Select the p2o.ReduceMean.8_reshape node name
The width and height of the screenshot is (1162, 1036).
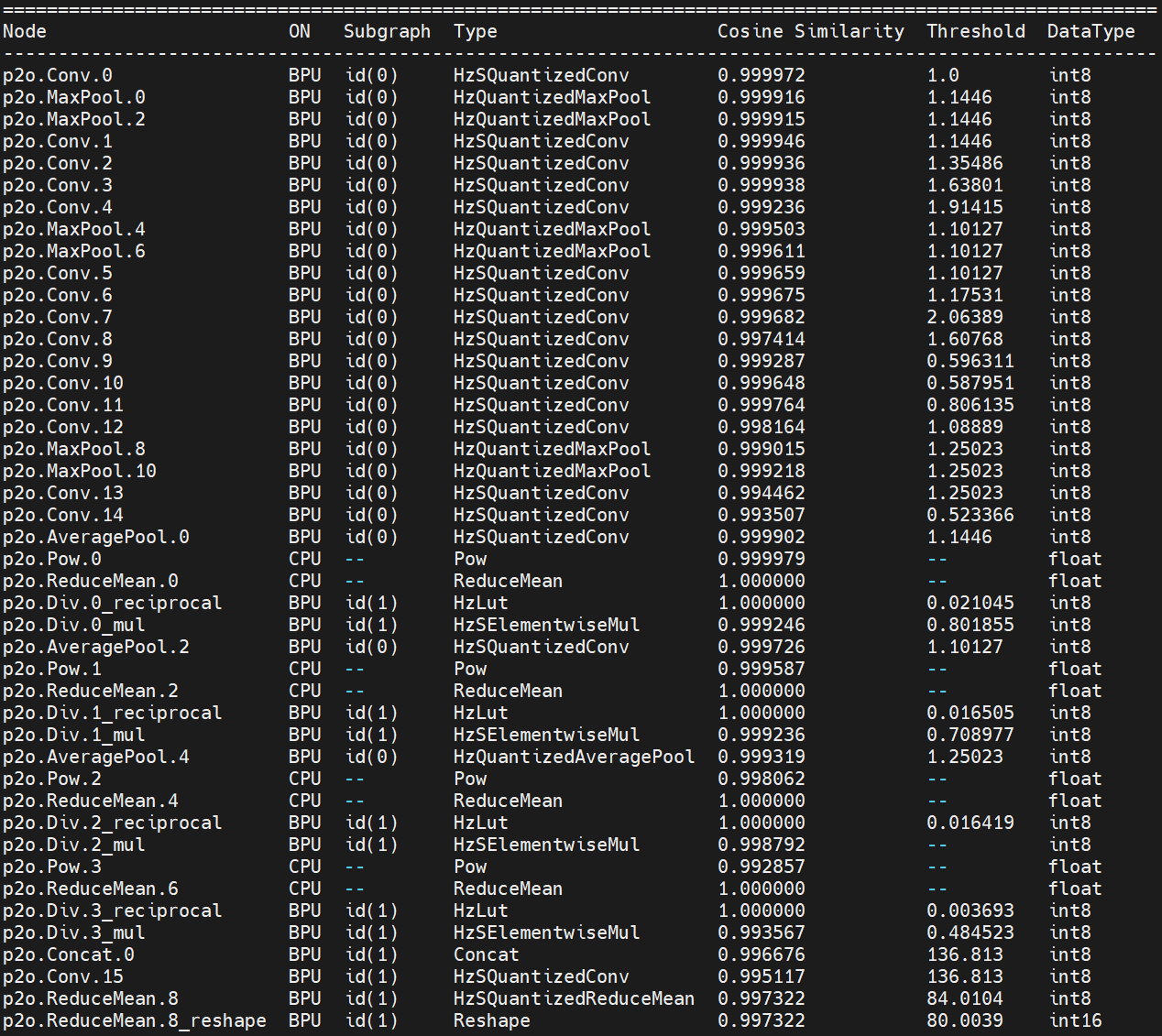(135, 1020)
